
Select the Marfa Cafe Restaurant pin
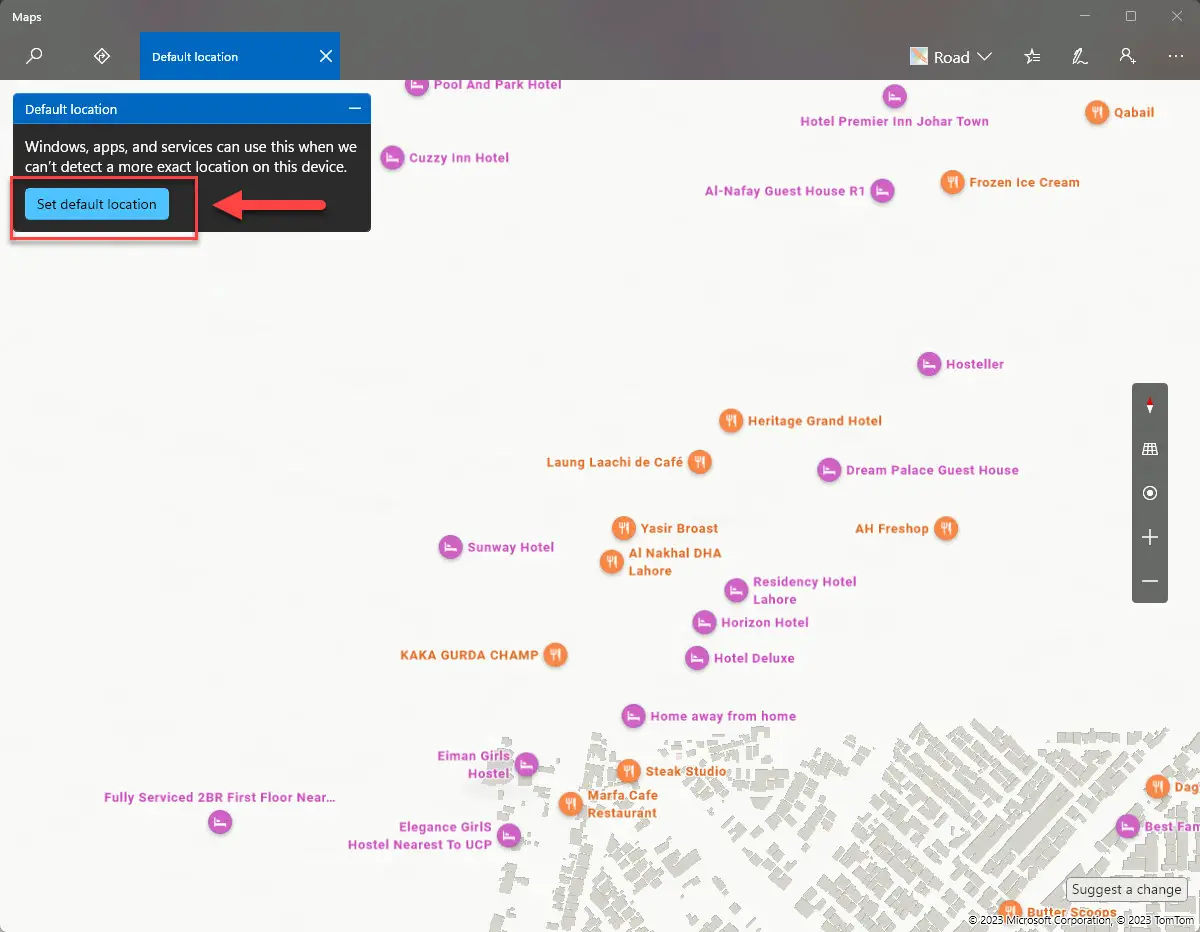pyautogui.click(x=570, y=804)
